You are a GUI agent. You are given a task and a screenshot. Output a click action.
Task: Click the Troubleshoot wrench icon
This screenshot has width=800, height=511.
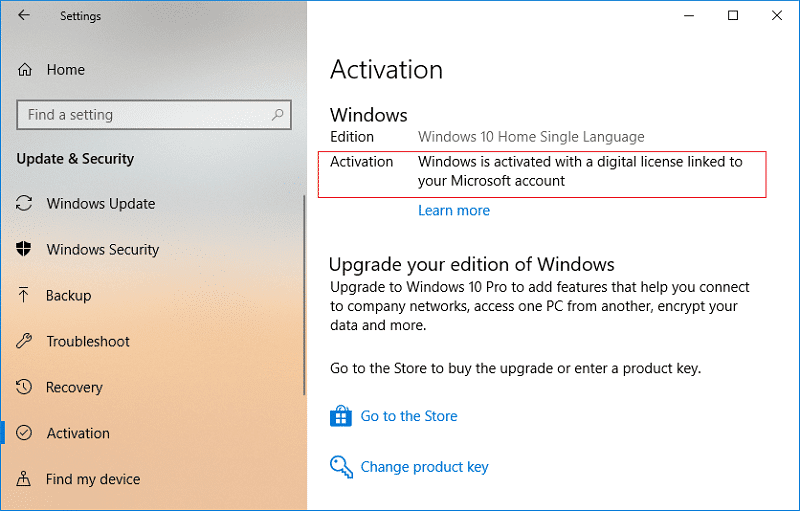point(25,342)
